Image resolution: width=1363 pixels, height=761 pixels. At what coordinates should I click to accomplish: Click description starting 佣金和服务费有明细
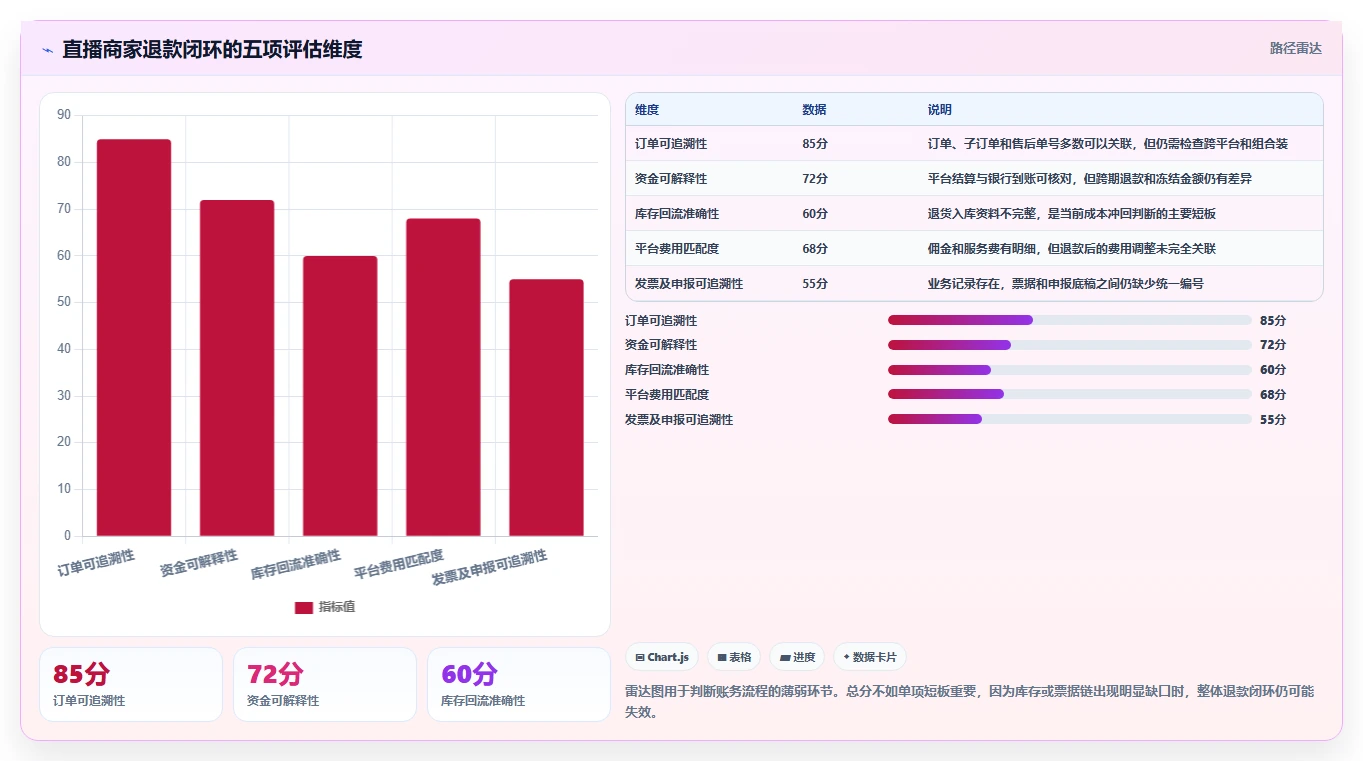point(1072,249)
